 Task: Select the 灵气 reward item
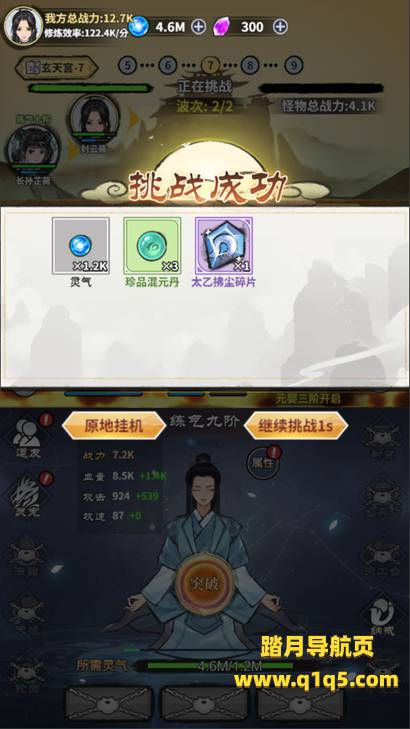tap(81, 246)
